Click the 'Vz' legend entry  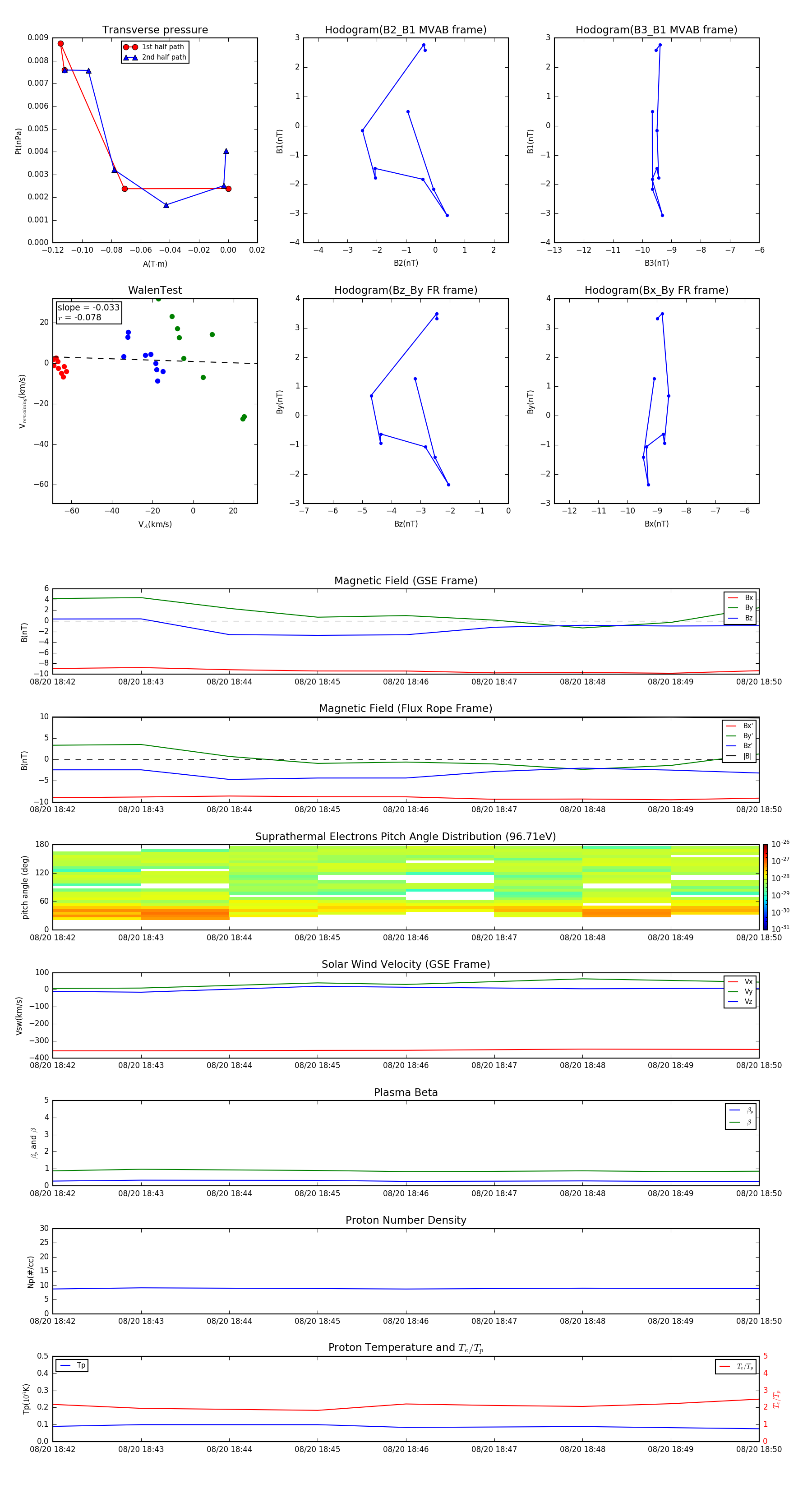[x=740, y=1002]
